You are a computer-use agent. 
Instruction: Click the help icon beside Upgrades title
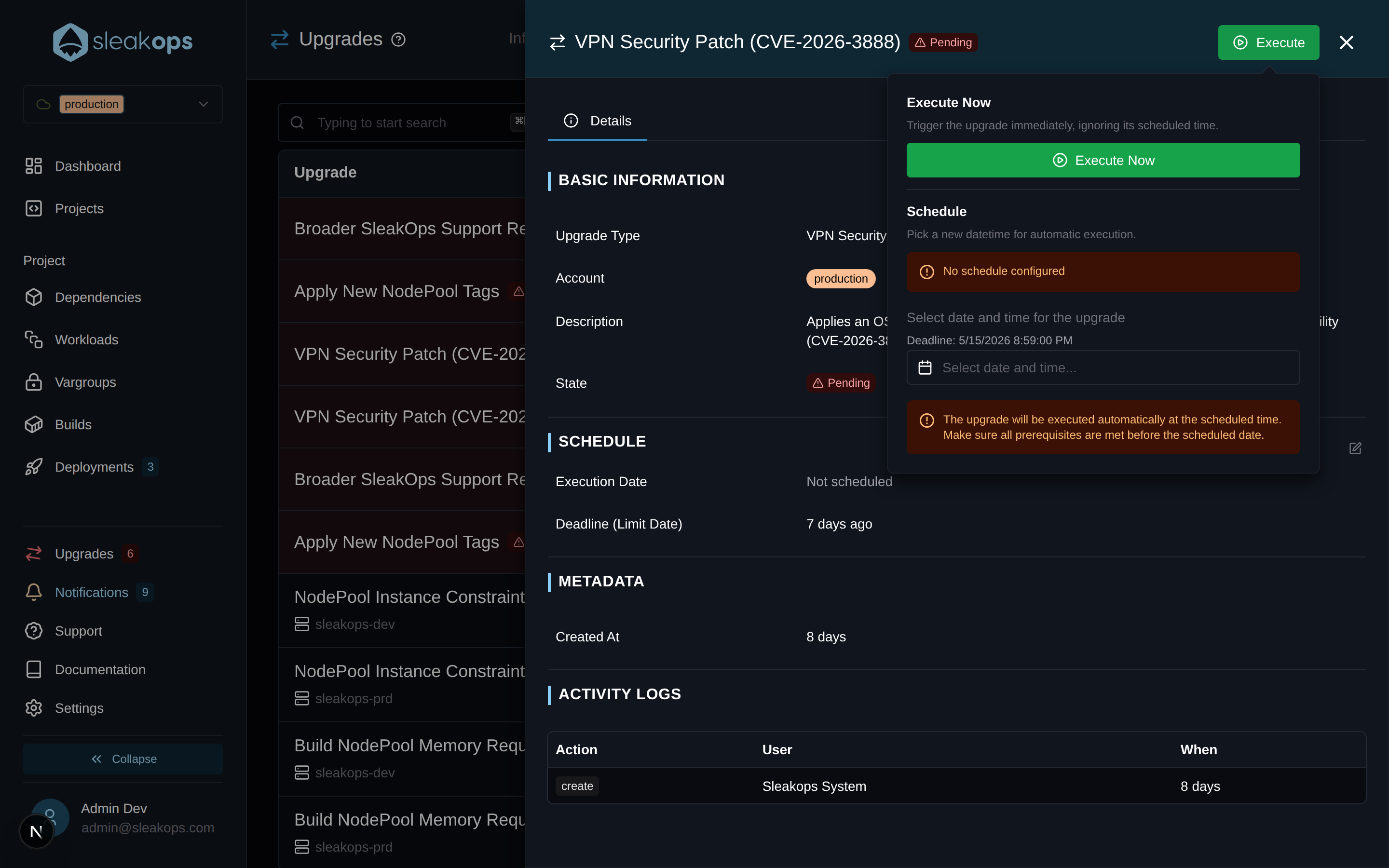(x=398, y=40)
